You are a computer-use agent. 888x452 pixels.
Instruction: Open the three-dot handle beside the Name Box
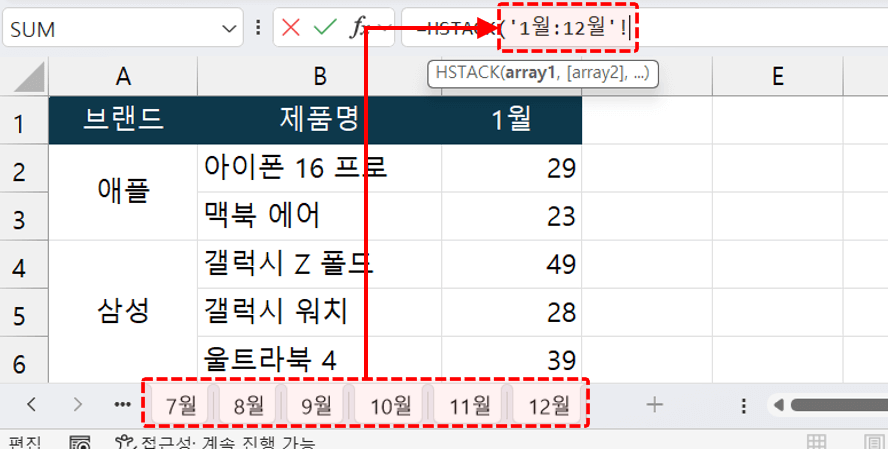pos(258,27)
